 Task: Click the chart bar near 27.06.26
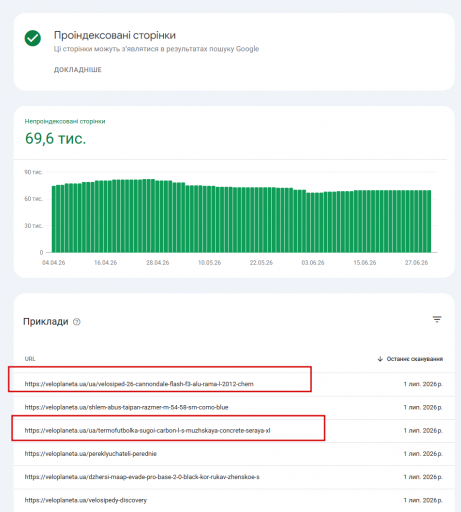(x=417, y=221)
